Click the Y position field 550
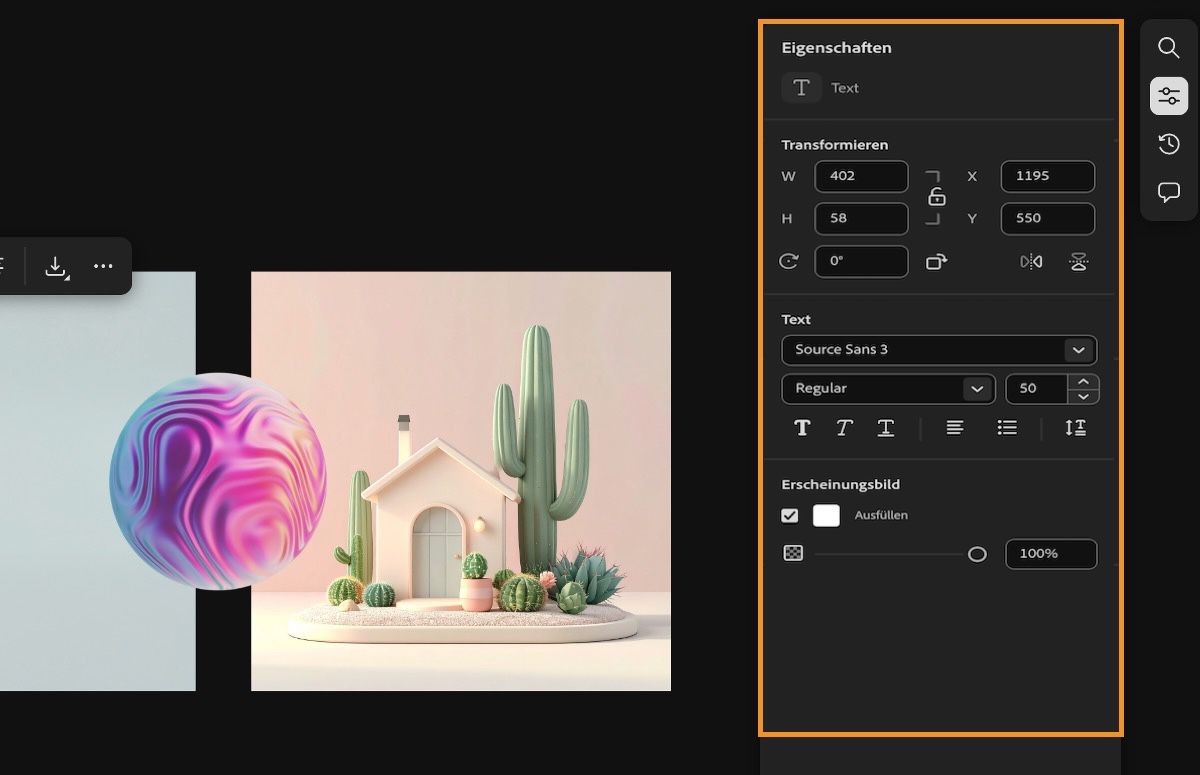Image resolution: width=1200 pixels, height=775 pixels. pyautogui.click(x=1047, y=218)
